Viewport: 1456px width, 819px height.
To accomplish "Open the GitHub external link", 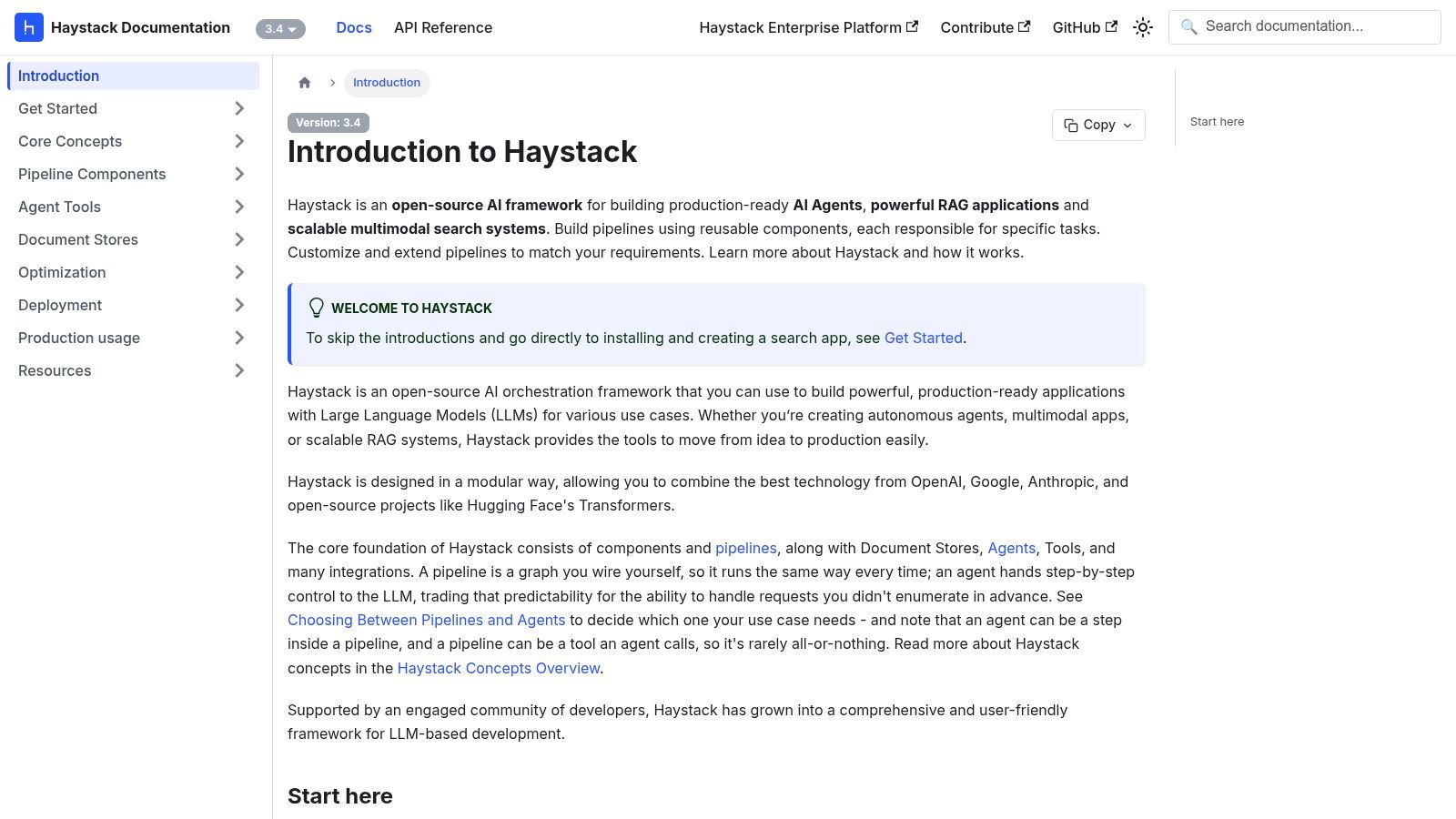I will [x=1085, y=27].
